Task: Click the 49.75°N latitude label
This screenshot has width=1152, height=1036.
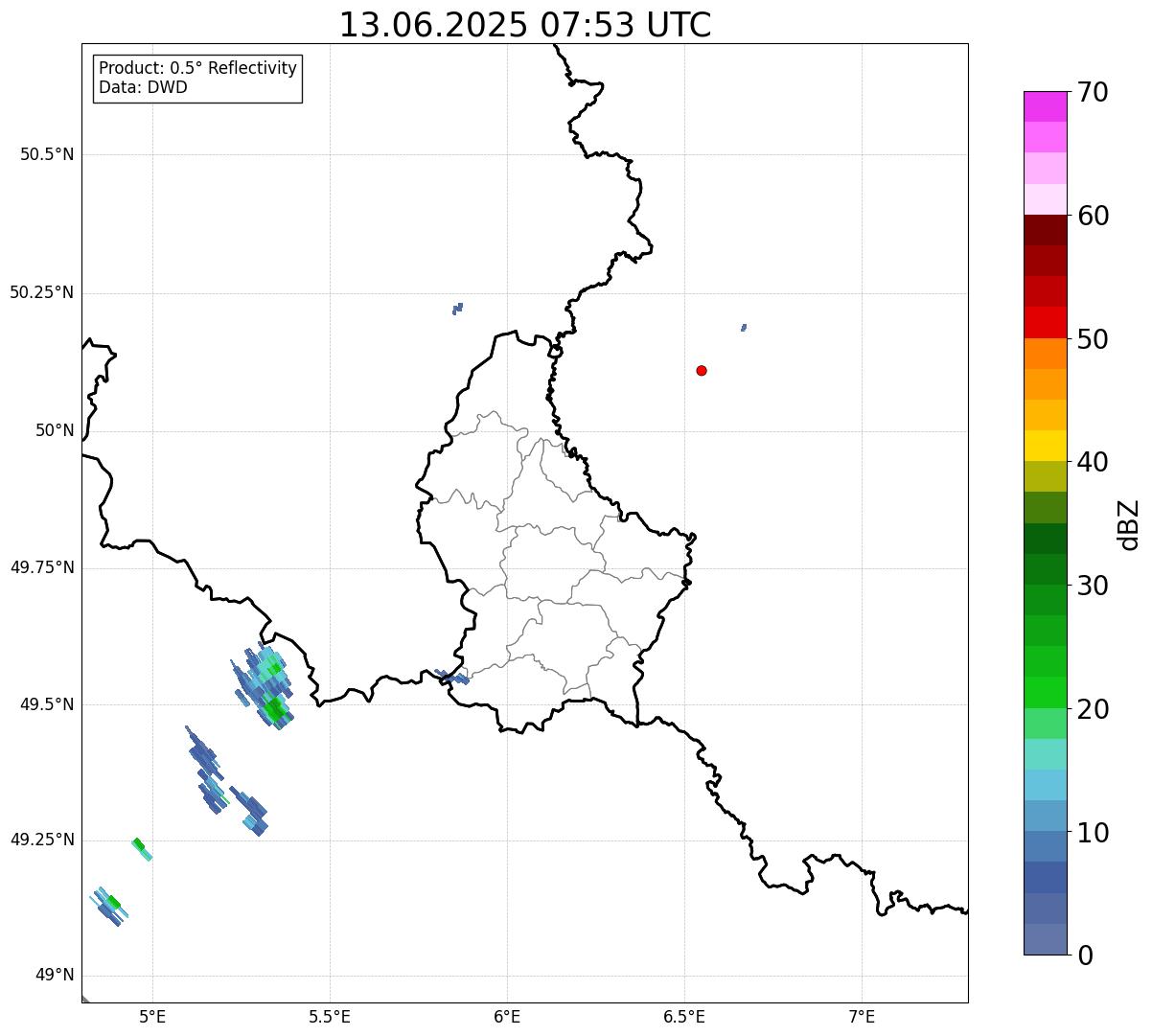Action: (x=42, y=567)
